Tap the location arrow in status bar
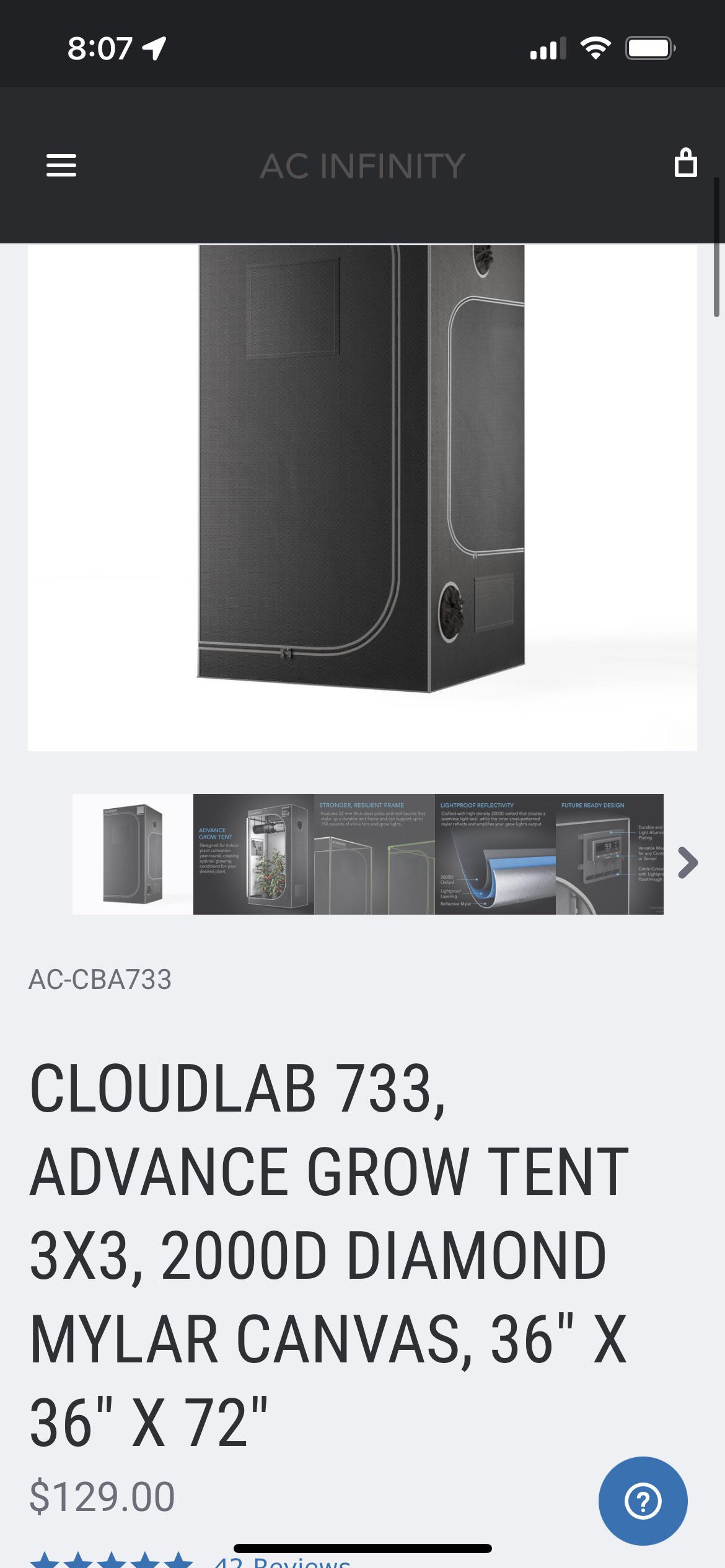The height and width of the screenshot is (1568, 725). (x=154, y=48)
